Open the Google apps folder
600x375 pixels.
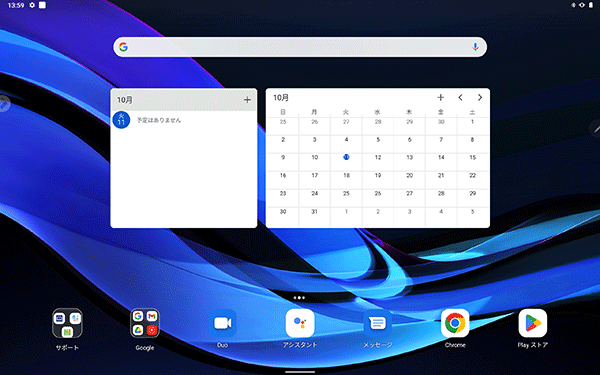pos(145,323)
